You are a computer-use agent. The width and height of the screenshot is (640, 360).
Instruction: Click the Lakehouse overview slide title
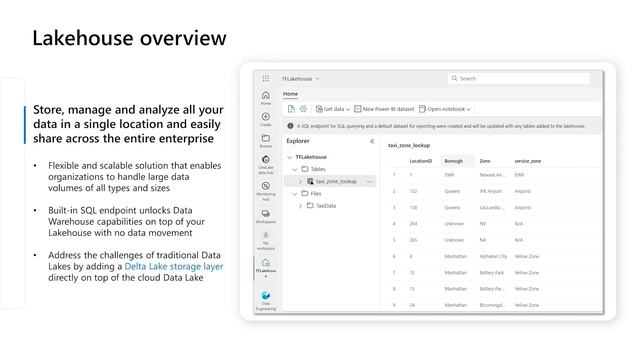[129, 38]
